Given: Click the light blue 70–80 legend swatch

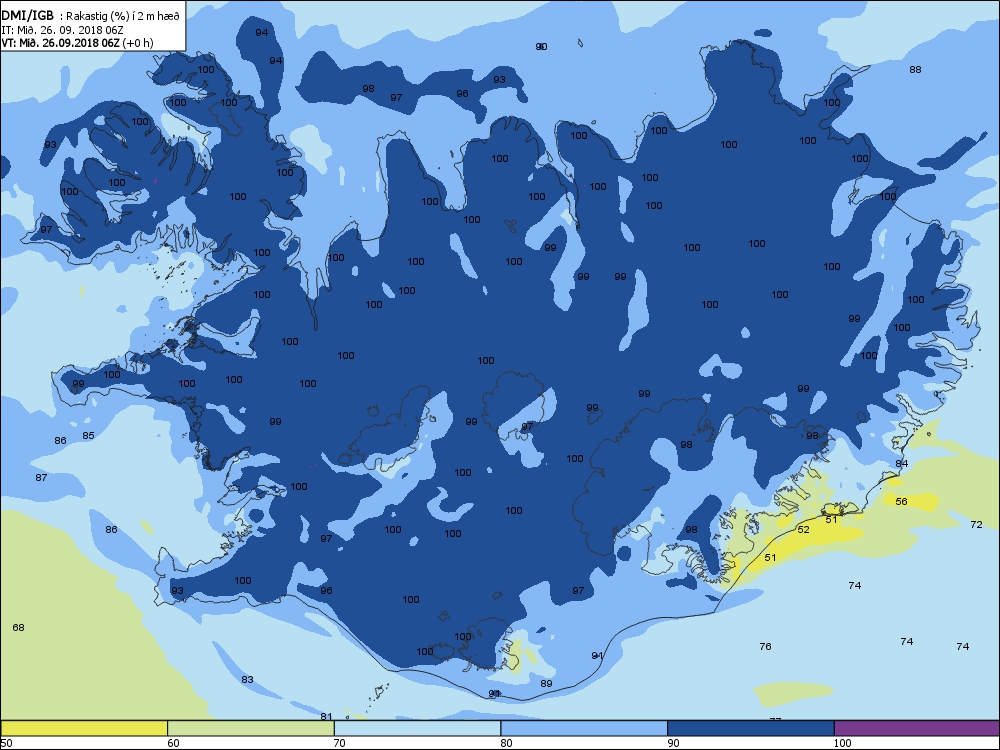Looking at the screenshot, I should pyautogui.click(x=417, y=728).
